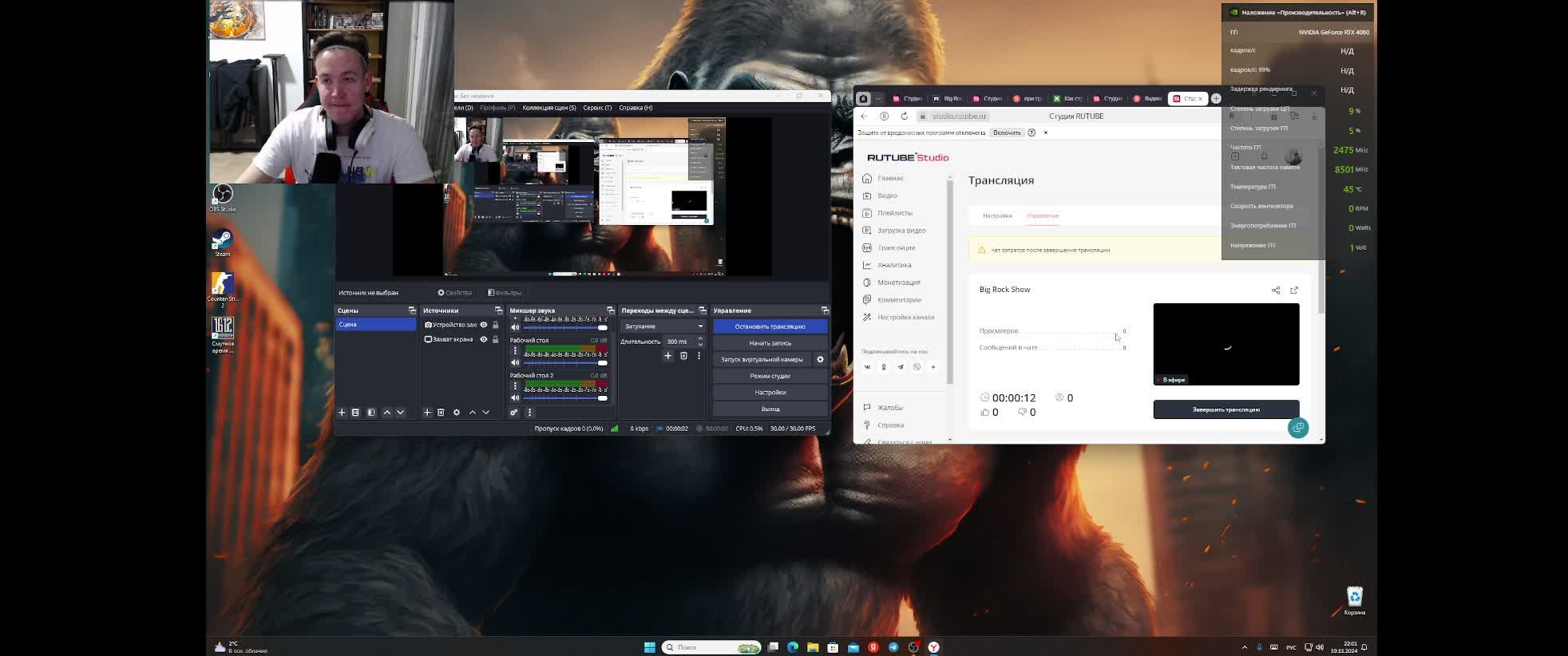Screen dimensions: 1568x656
Task: Click Режим студии button
Action: pyautogui.click(x=770, y=376)
